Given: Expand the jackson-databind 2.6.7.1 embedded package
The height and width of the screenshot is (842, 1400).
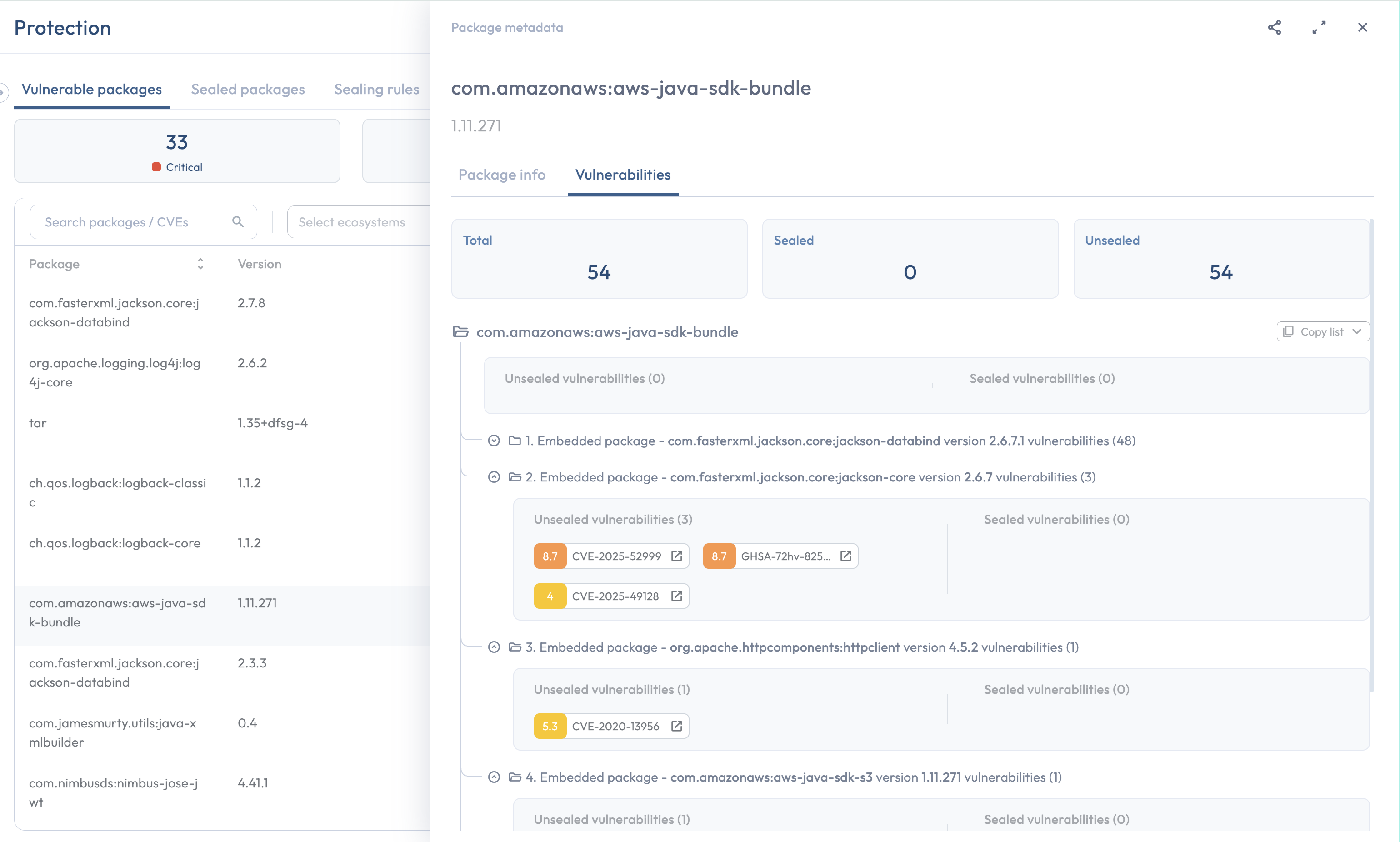Looking at the screenshot, I should point(494,441).
